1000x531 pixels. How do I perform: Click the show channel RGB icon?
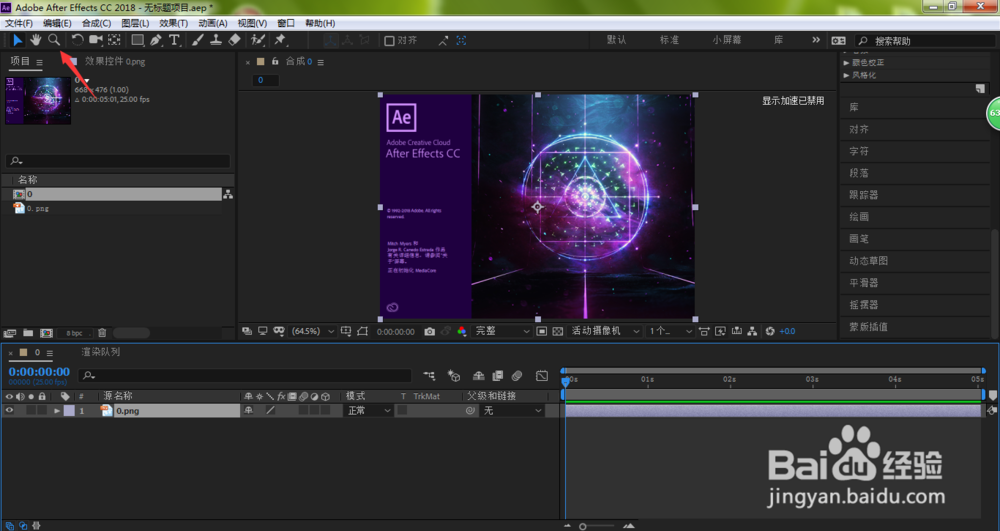(462, 331)
